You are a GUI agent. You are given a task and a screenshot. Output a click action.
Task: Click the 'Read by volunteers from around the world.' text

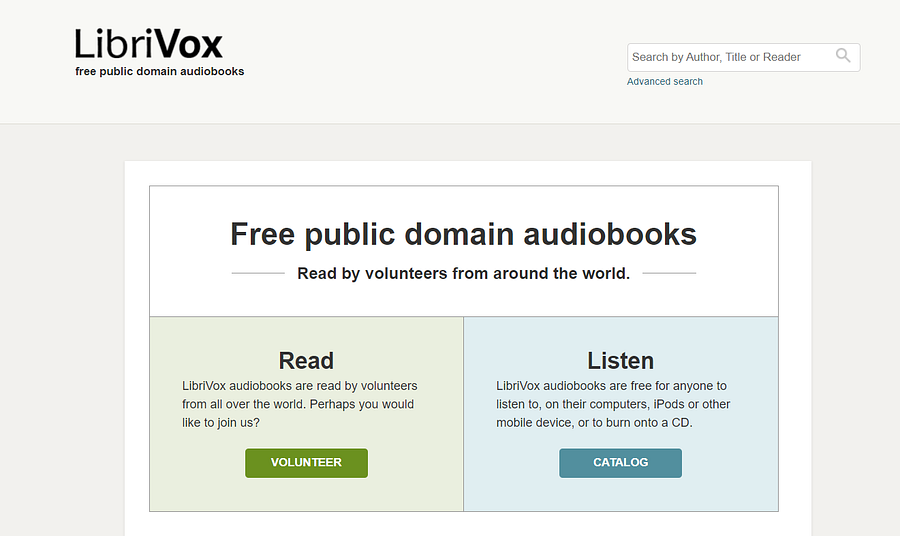coord(463,274)
